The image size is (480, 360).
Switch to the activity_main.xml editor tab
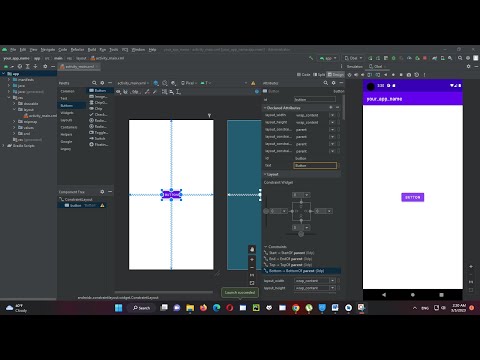(79, 67)
